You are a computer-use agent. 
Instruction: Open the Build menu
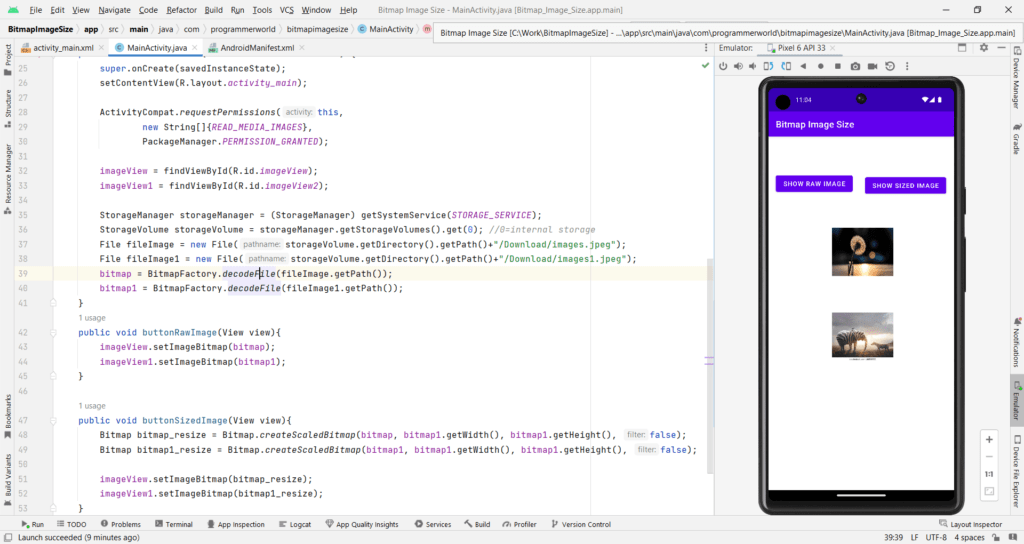coord(214,10)
